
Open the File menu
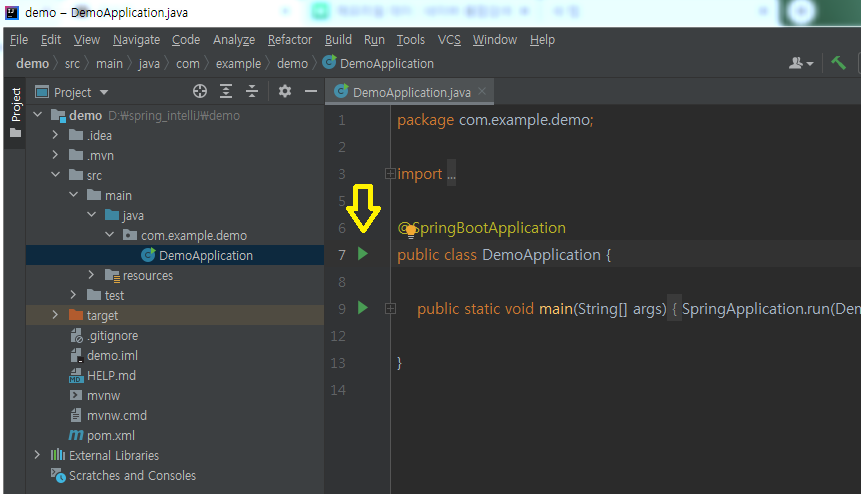point(19,40)
